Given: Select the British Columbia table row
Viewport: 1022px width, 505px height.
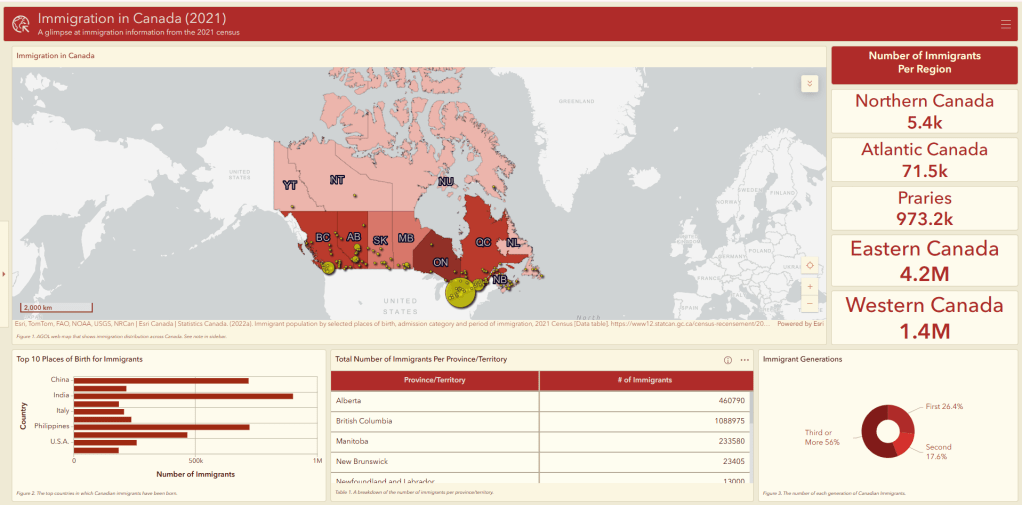Looking at the screenshot, I should pos(540,421).
